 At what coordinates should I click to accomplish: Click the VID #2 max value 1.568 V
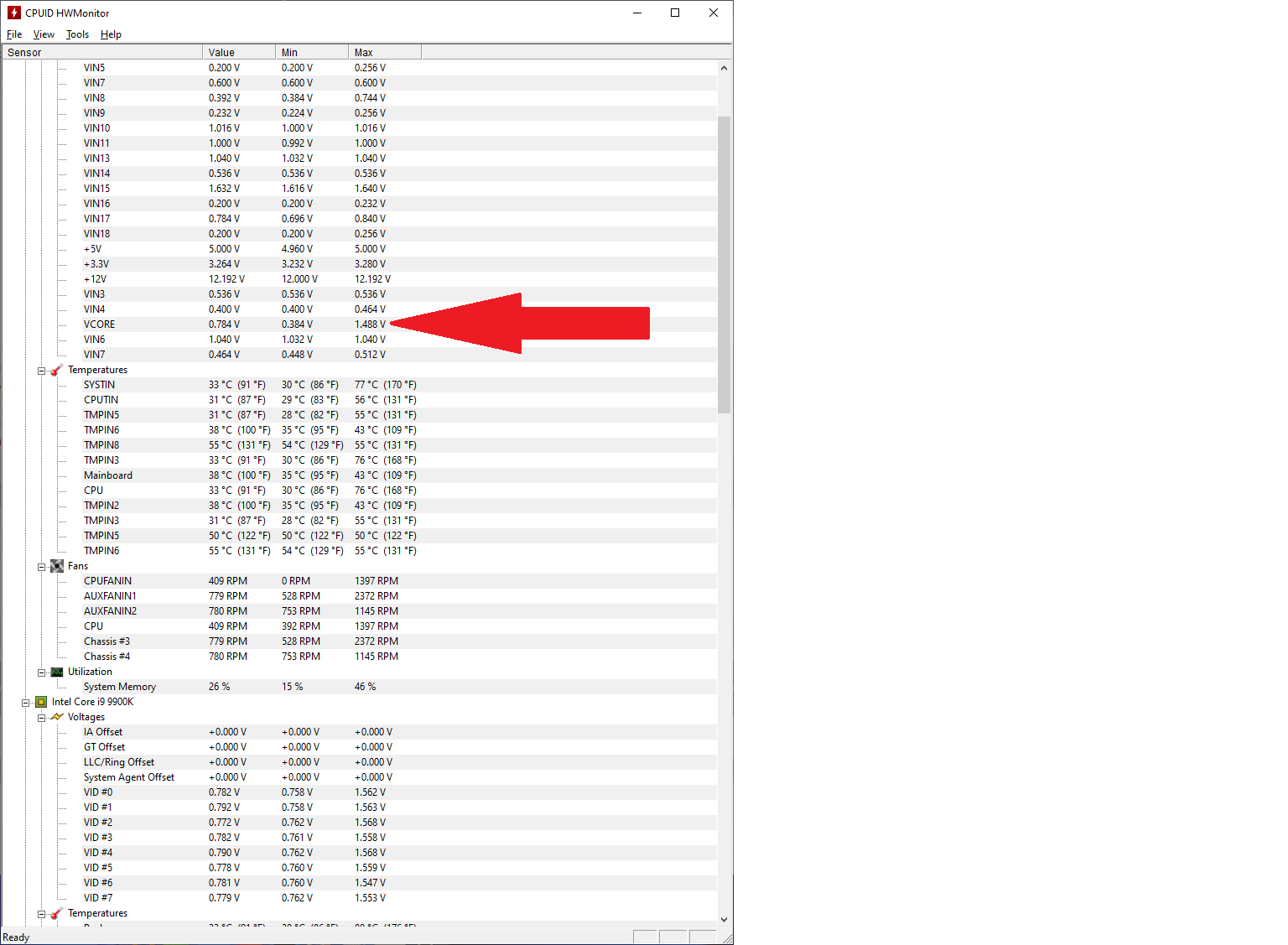[370, 823]
